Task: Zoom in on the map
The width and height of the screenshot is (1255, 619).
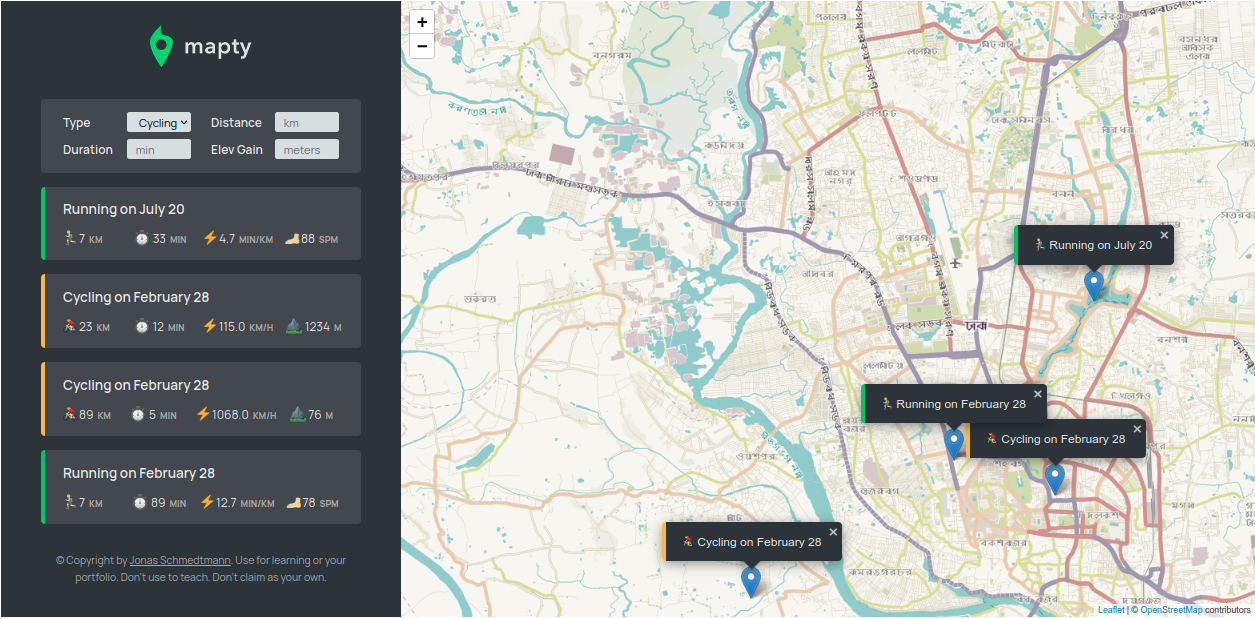Action: 422,22
